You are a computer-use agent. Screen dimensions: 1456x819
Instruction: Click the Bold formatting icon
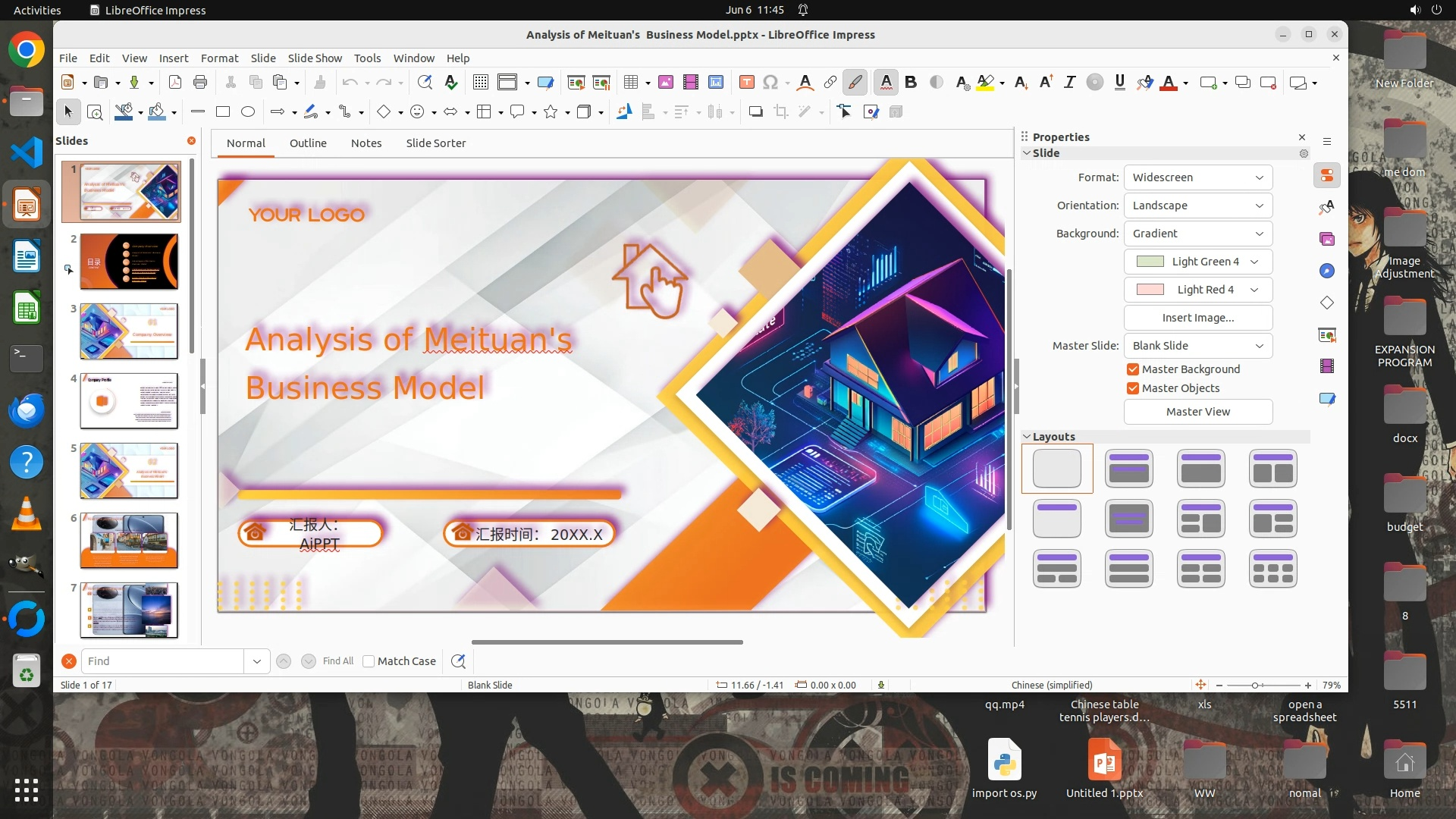point(911,82)
